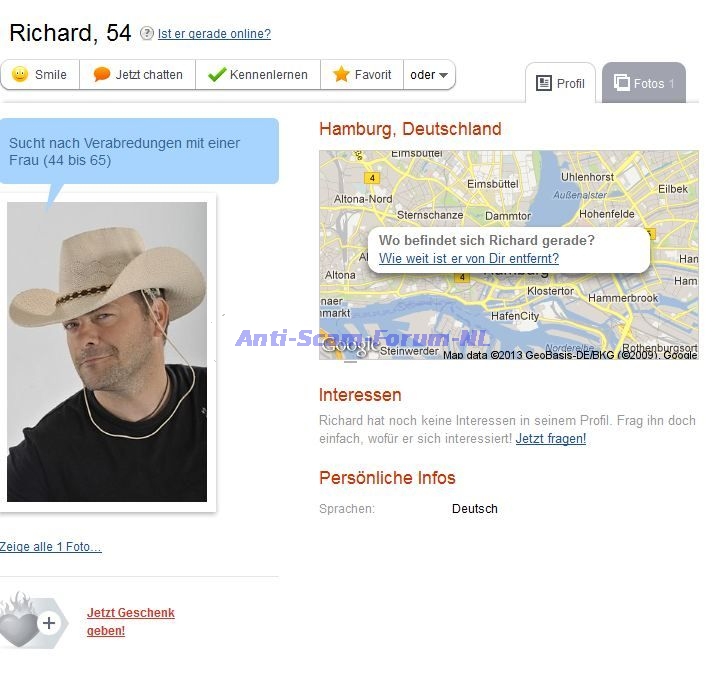The height and width of the screenshot is (675, 722).
Task: Click the Fotos tab stacked pictures icon
Action: (x=622, y=83)
